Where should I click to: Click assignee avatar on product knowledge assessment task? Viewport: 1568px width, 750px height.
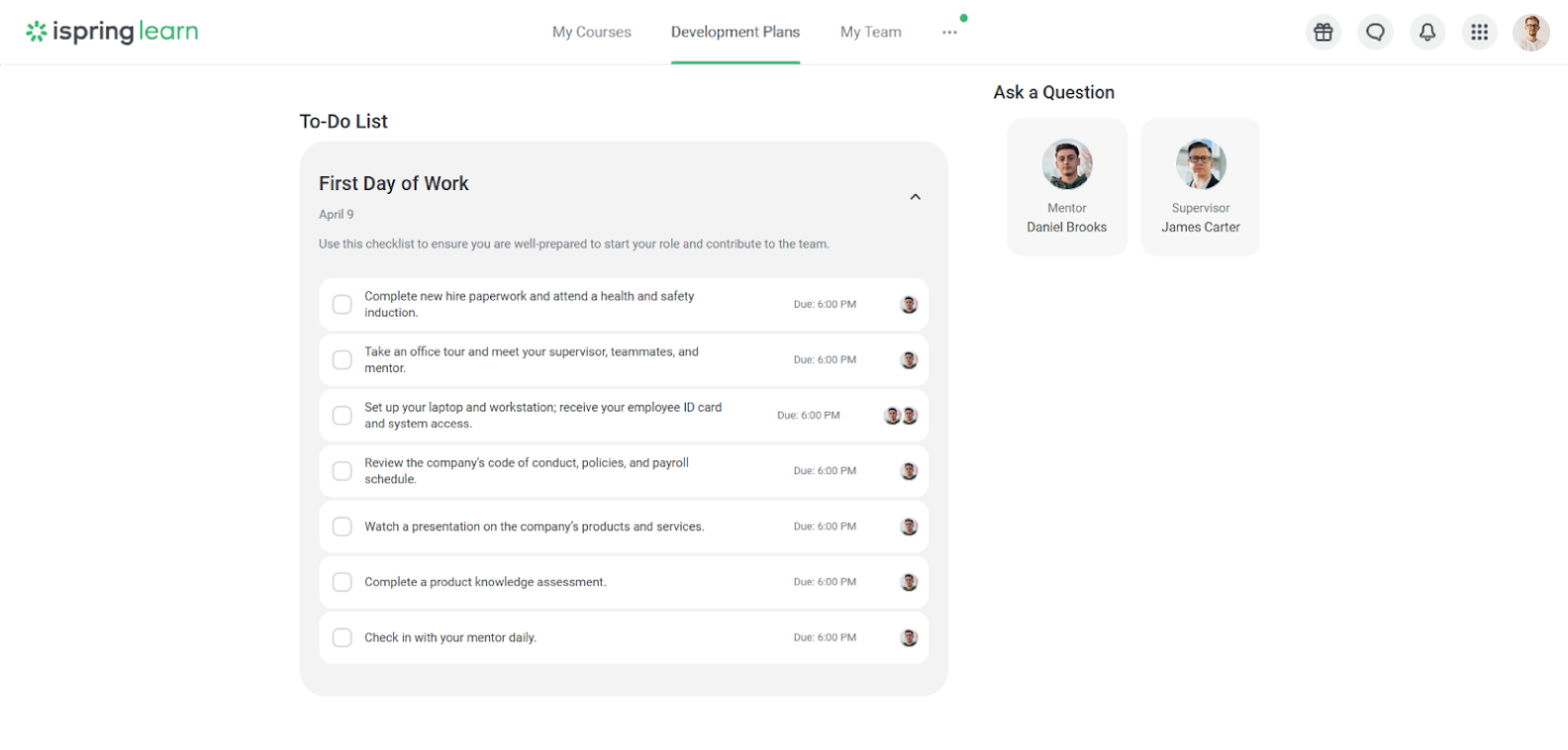click(x=909, y=582)
